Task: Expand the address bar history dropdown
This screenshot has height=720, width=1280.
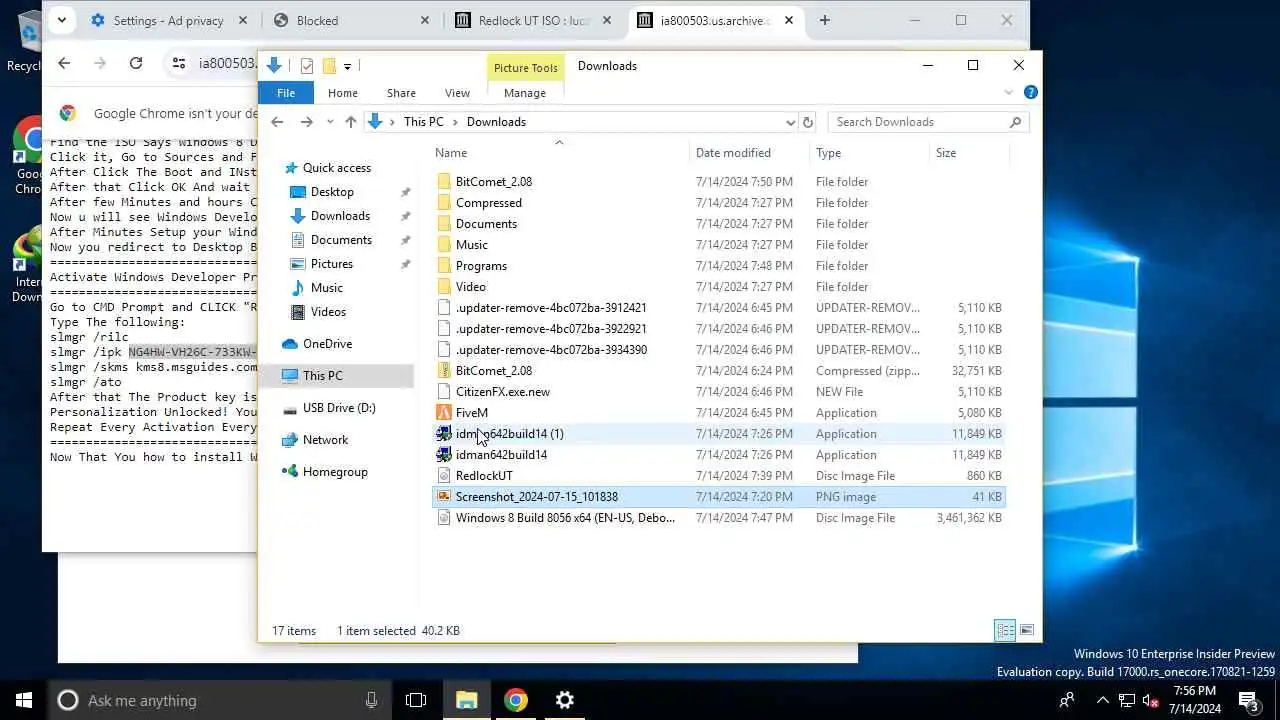Action: pyautogui.click(x=790, y=122)
